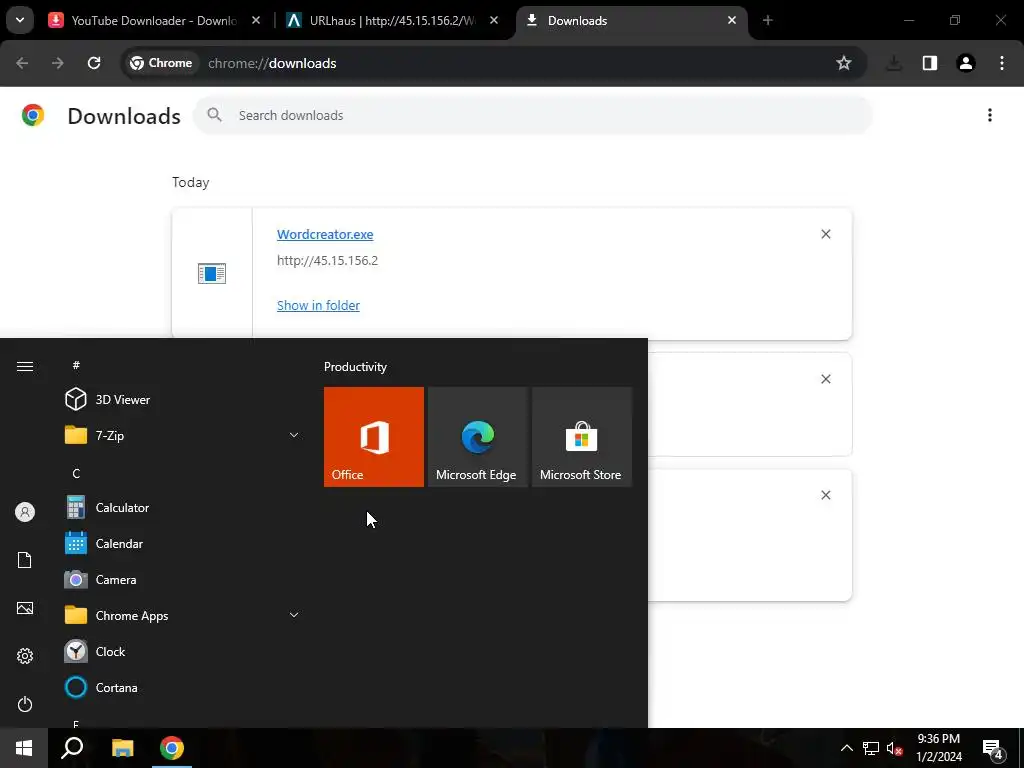Click the muted volume tray icon
This screenshot has width=1024, height=768.
coord(895,748)
